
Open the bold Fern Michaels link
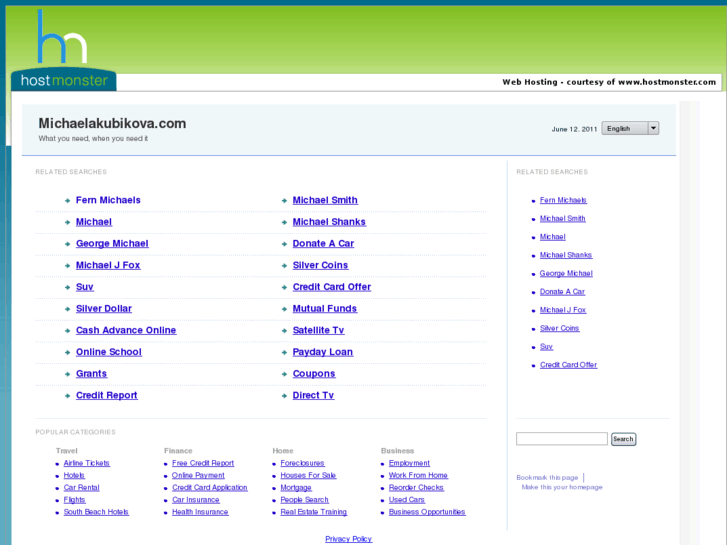point(108,200)
